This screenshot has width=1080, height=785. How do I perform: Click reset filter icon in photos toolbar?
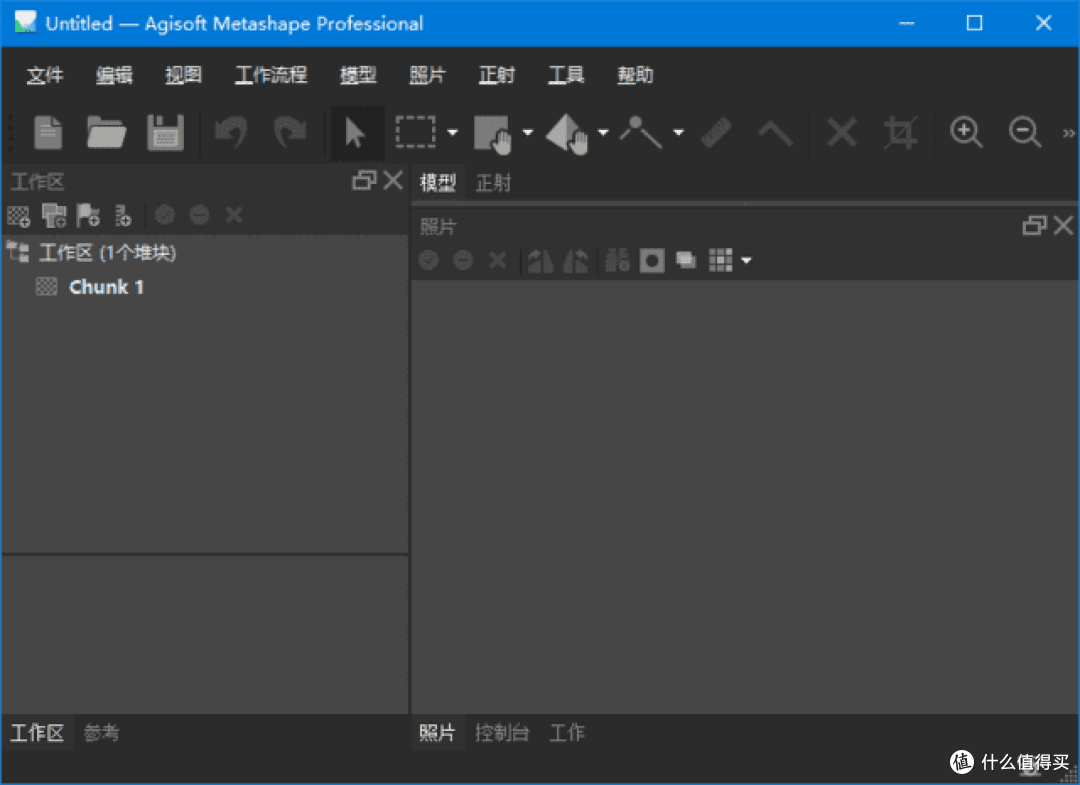(616, 260)
